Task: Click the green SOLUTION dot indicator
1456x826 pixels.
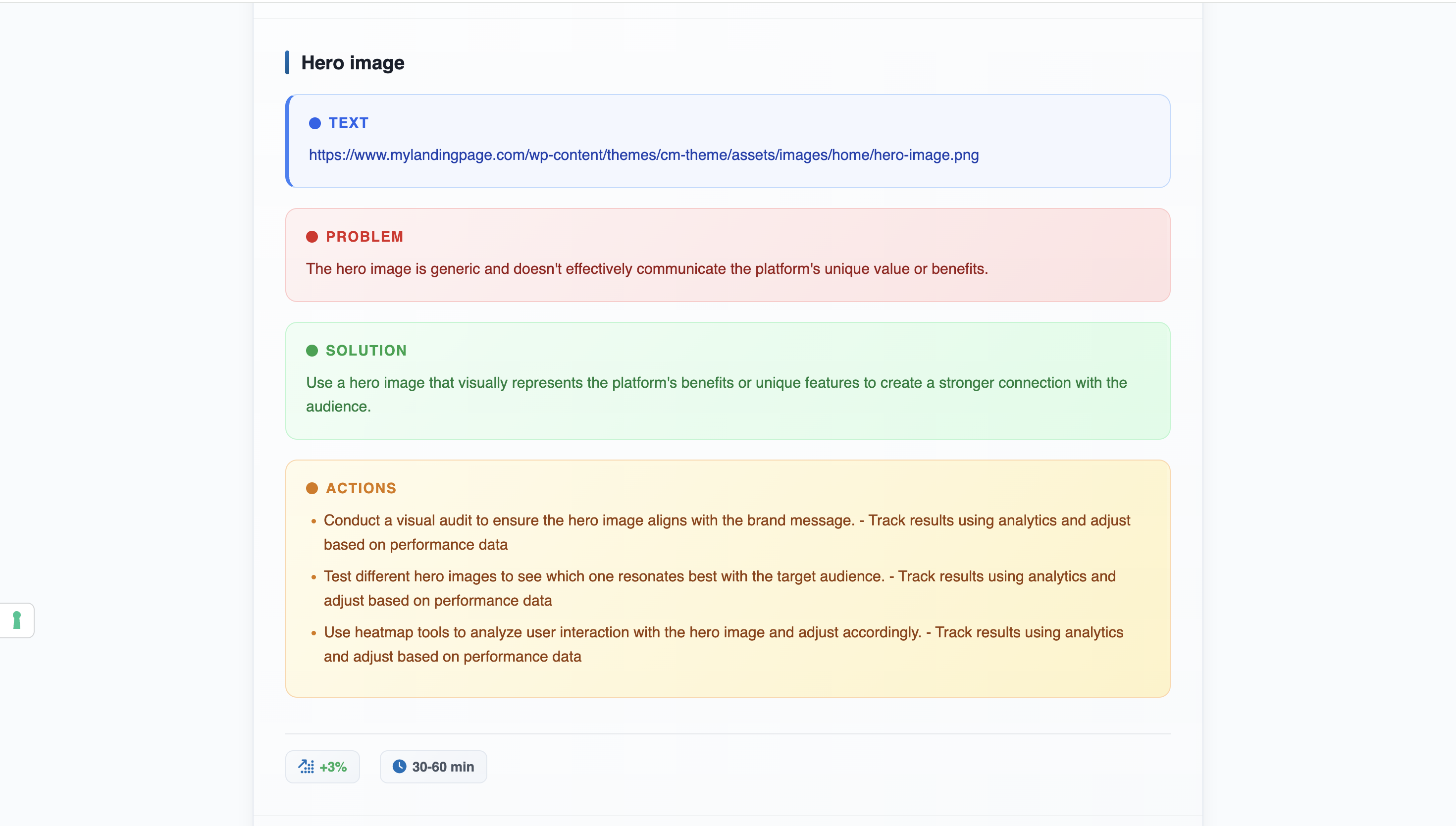Action: [x=312, y=351]
